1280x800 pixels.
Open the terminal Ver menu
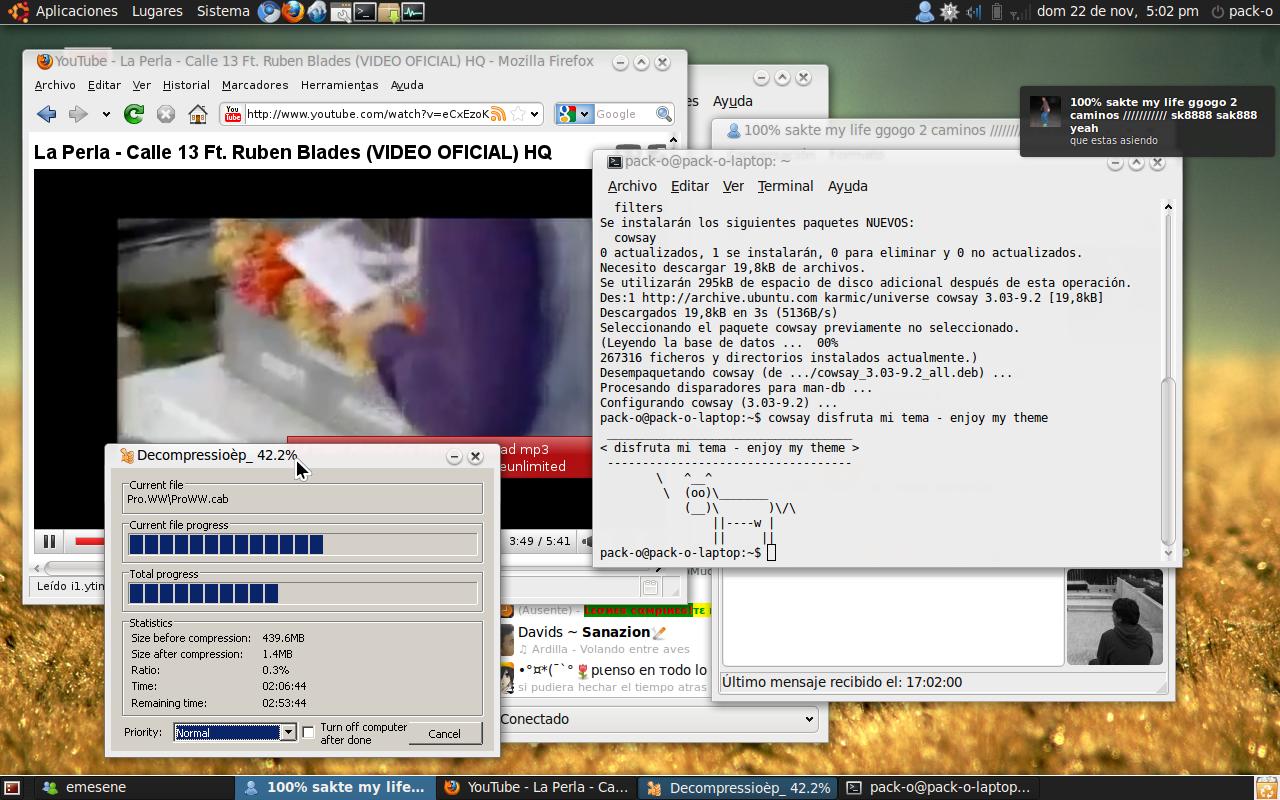point(733,186)
